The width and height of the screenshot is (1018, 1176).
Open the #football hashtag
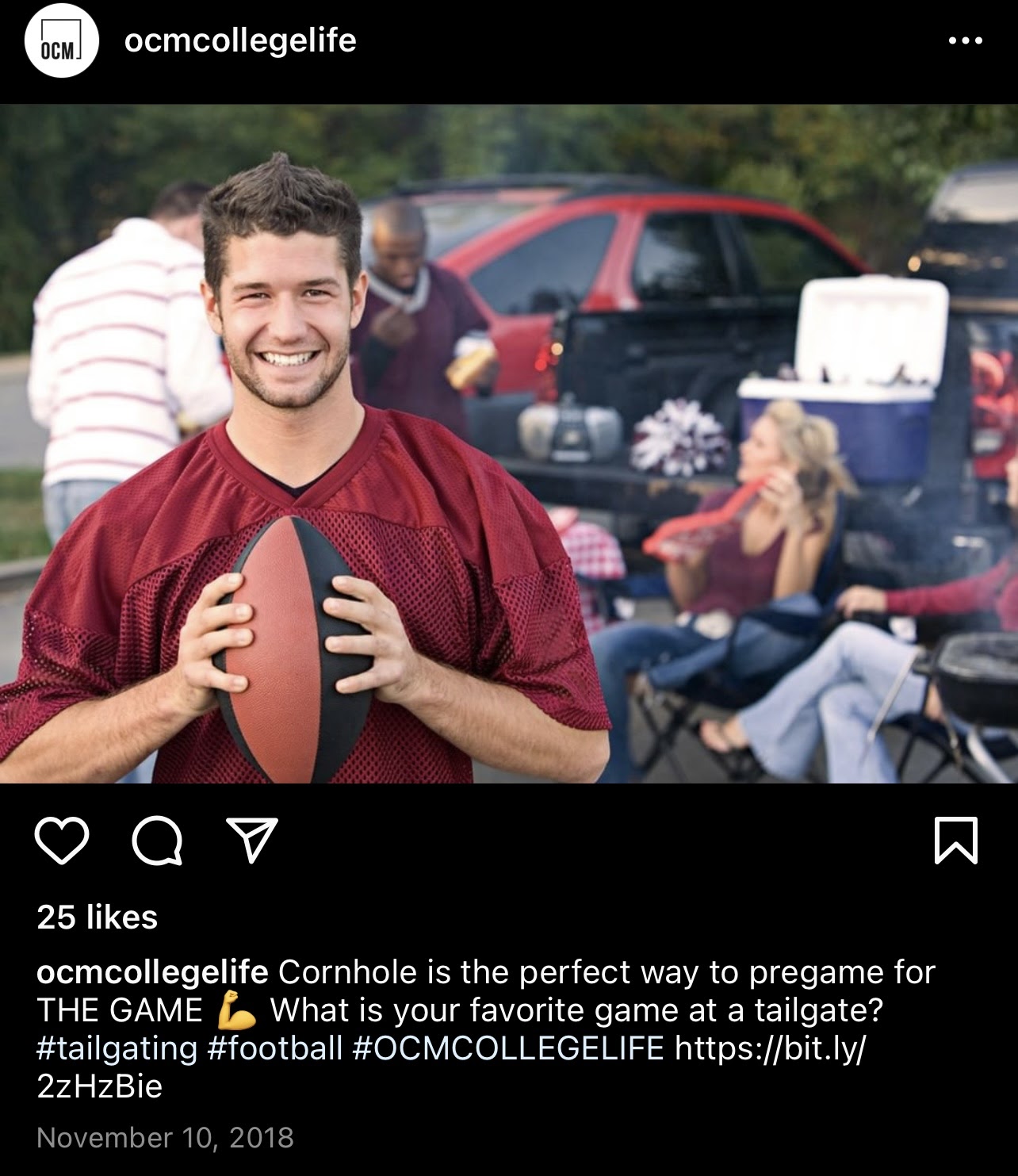pos(275,1048)
